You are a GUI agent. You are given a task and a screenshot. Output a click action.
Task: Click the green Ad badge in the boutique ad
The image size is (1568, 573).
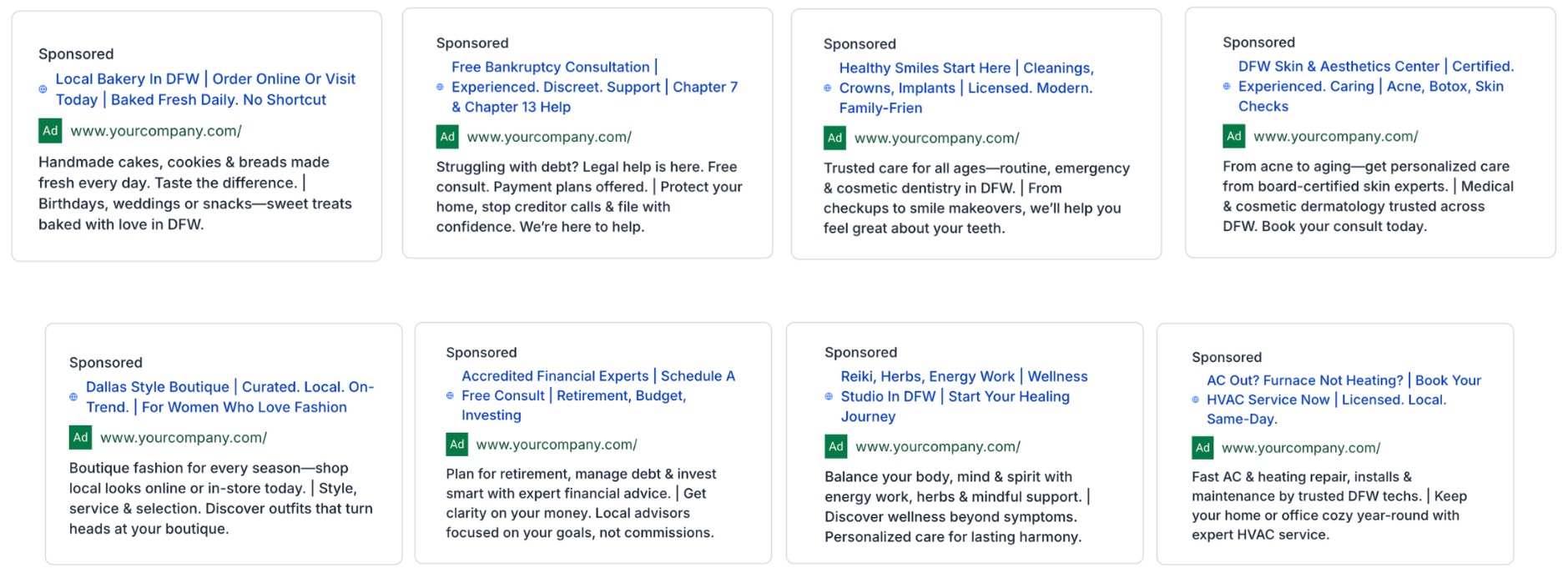pos(80,437)
